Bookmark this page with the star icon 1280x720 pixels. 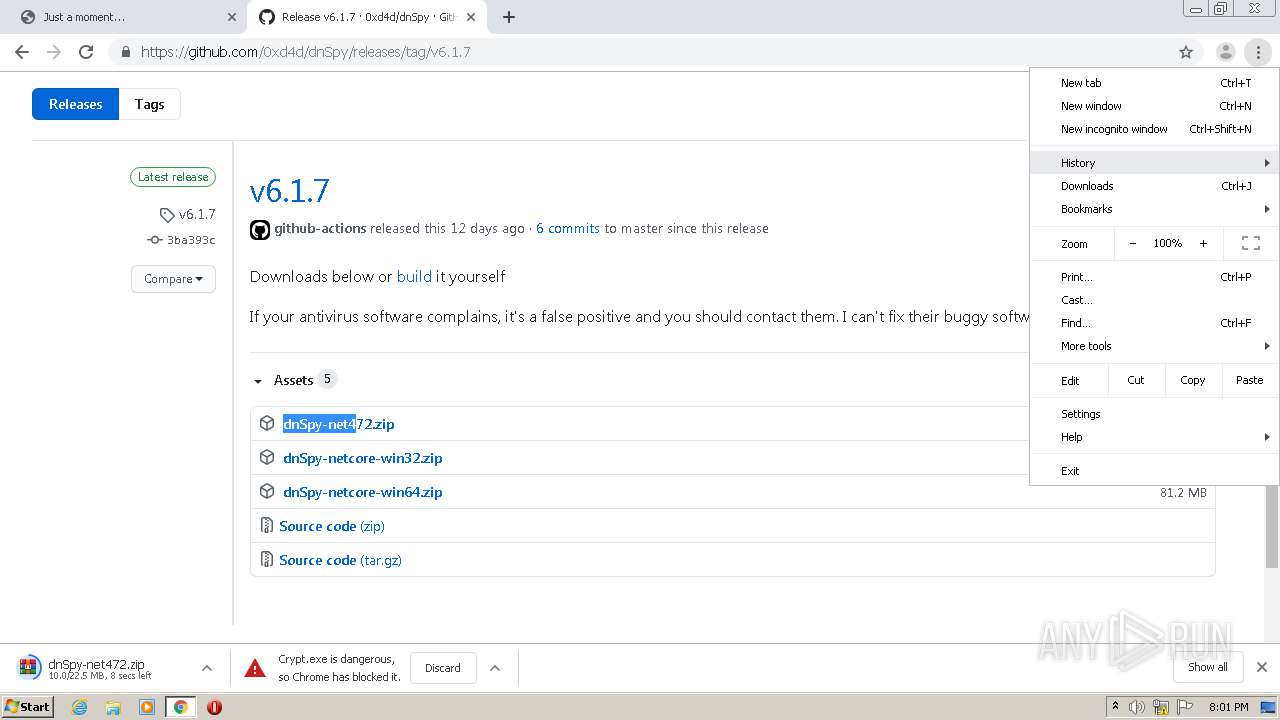(1186, 52)
